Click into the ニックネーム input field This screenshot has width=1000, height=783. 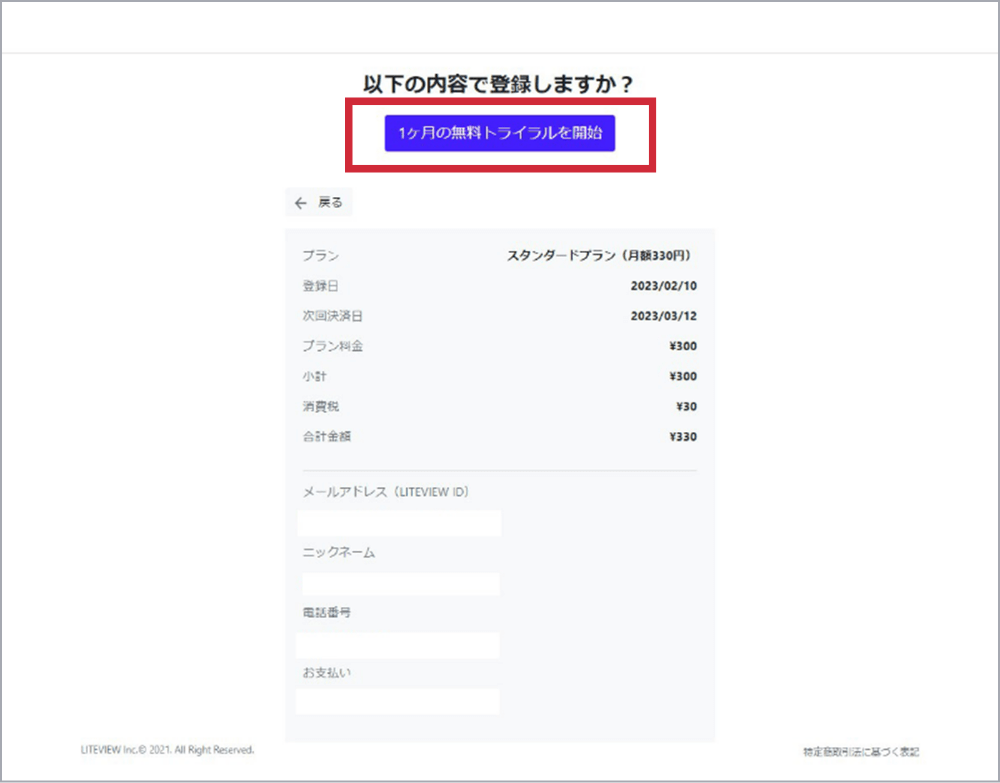point(400,584)
